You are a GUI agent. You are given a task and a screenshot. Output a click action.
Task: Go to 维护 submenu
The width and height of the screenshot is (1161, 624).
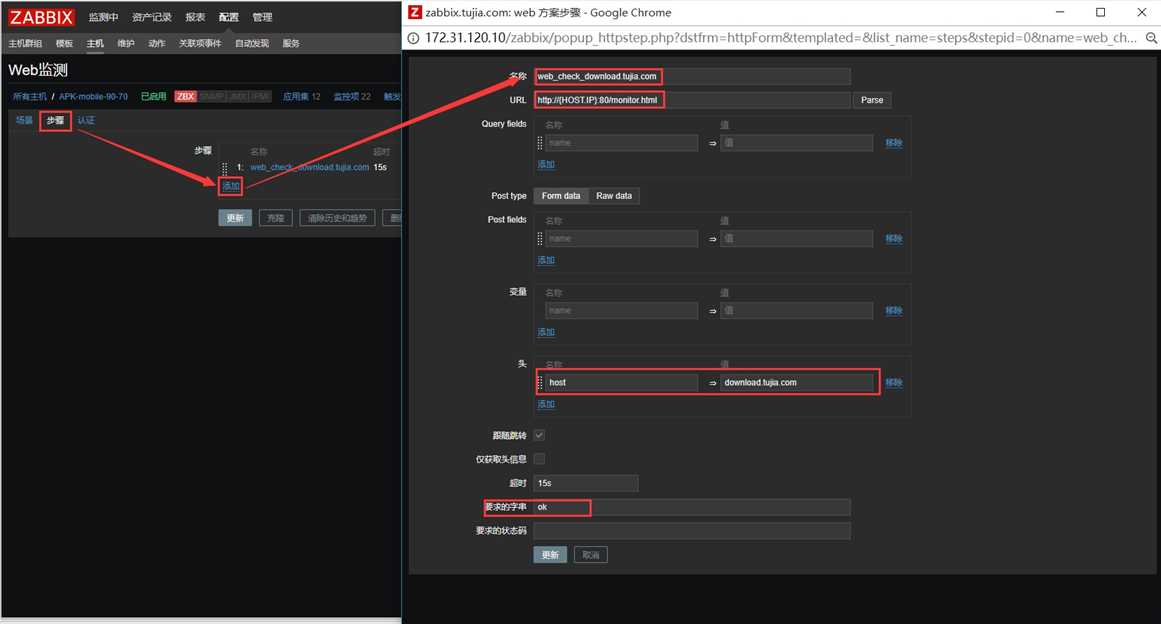(126, 44)
